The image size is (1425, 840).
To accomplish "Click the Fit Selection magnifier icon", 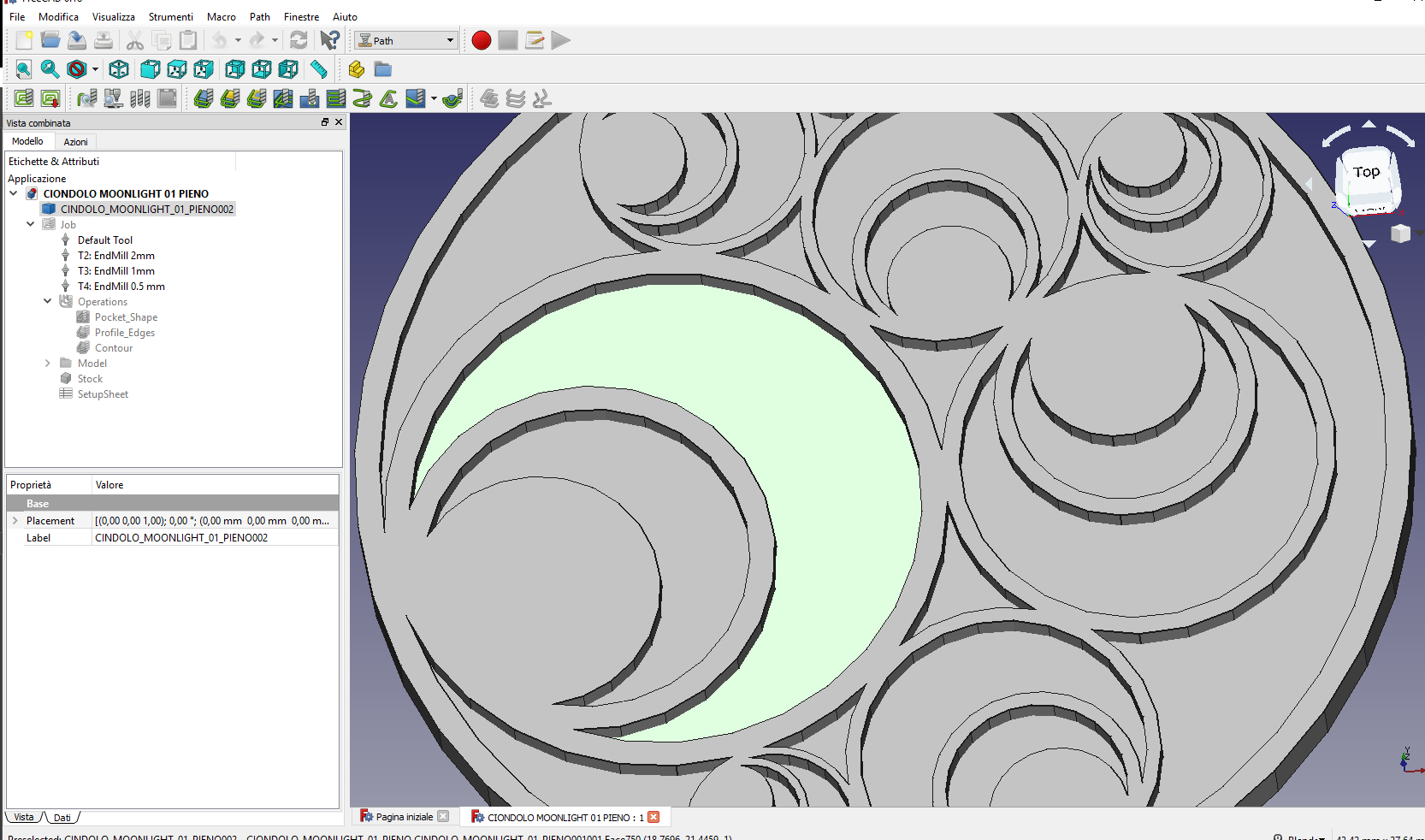I will (x=50, y=69).
